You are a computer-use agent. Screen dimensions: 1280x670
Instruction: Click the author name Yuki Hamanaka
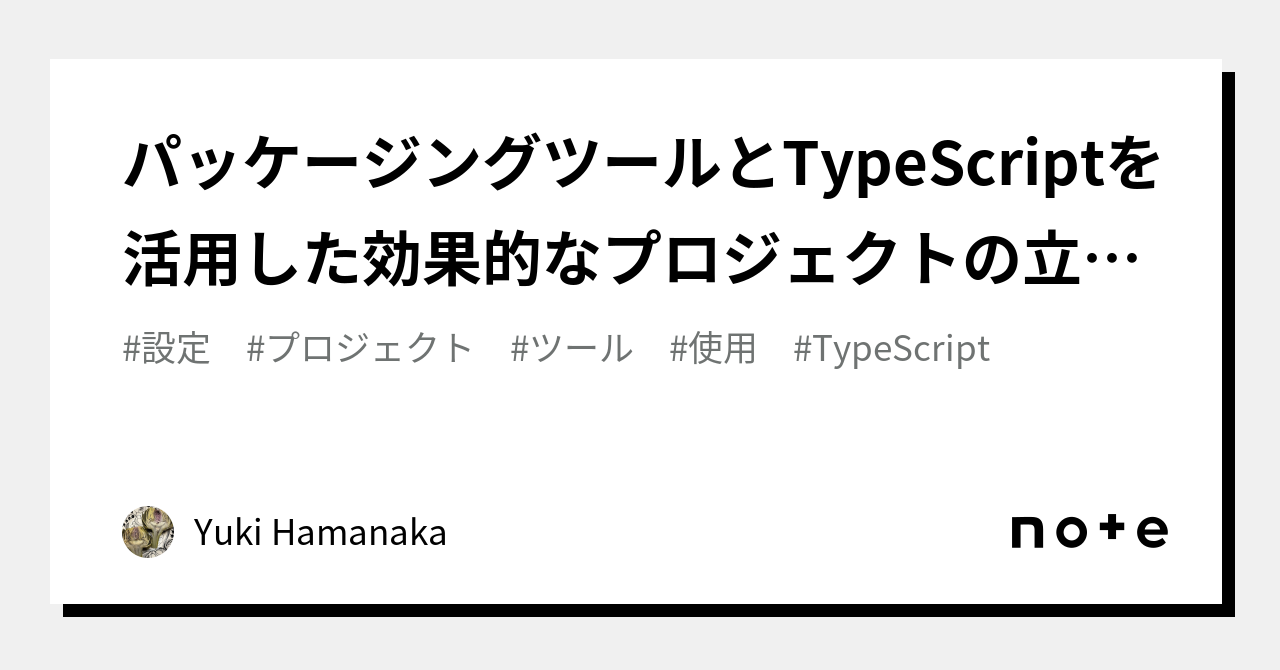tap(320, 533)
